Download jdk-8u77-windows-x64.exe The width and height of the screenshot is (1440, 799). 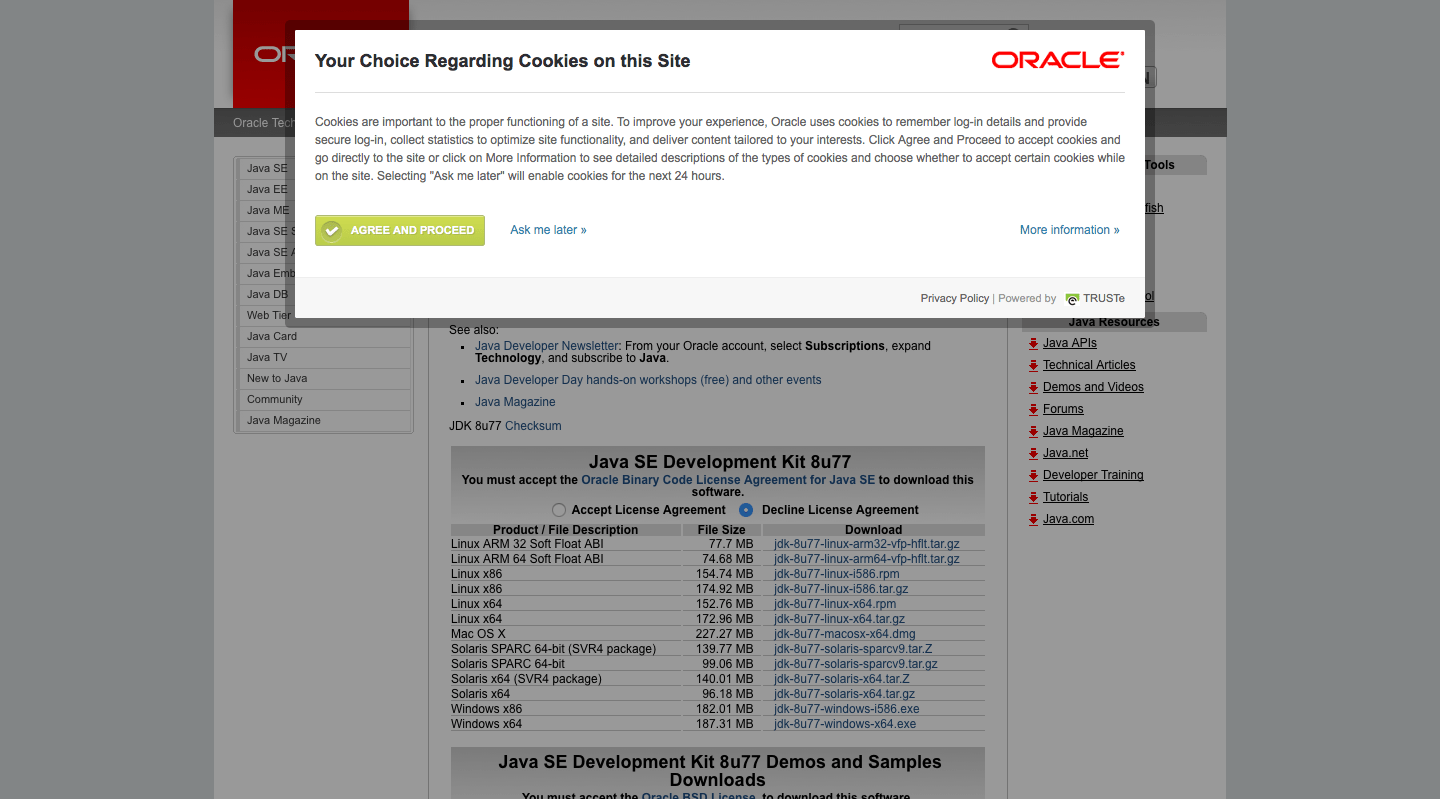tap(845, 724)
